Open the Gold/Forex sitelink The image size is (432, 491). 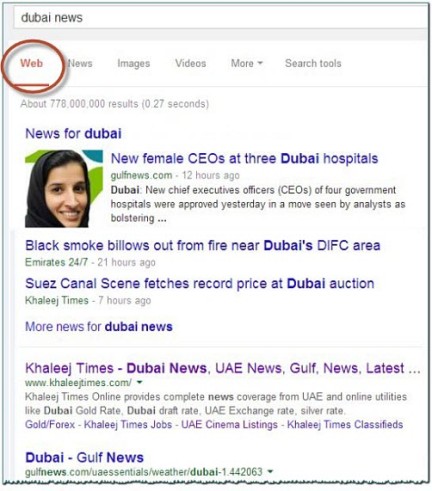pyautogui.click(x=50, y=424)
